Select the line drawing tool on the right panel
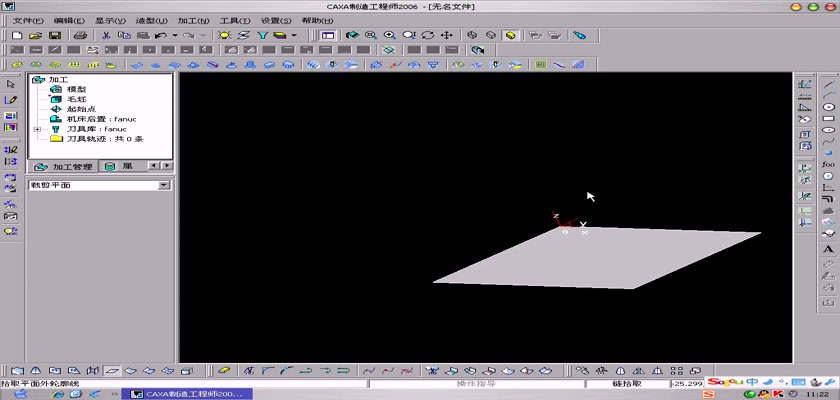 click(x=828, y=84)
